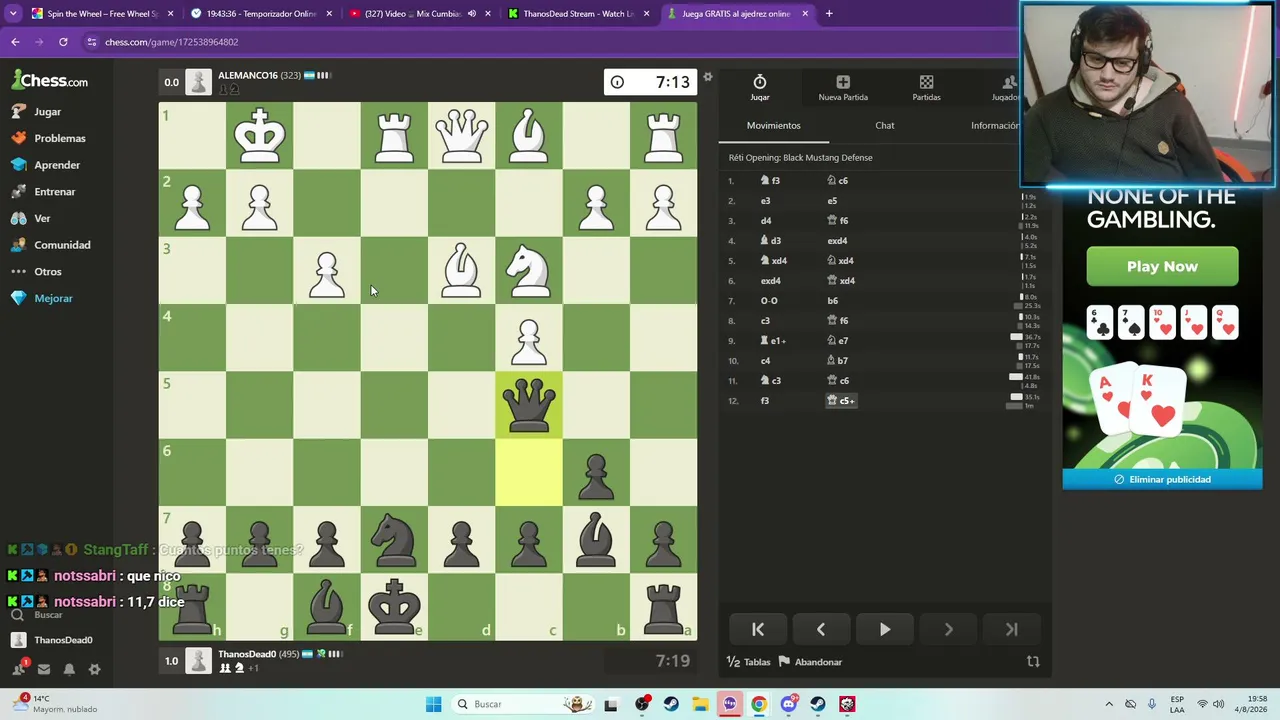This screenshot has height=720, width=1280.
Task: Go back in the browser
Action: 15,42
